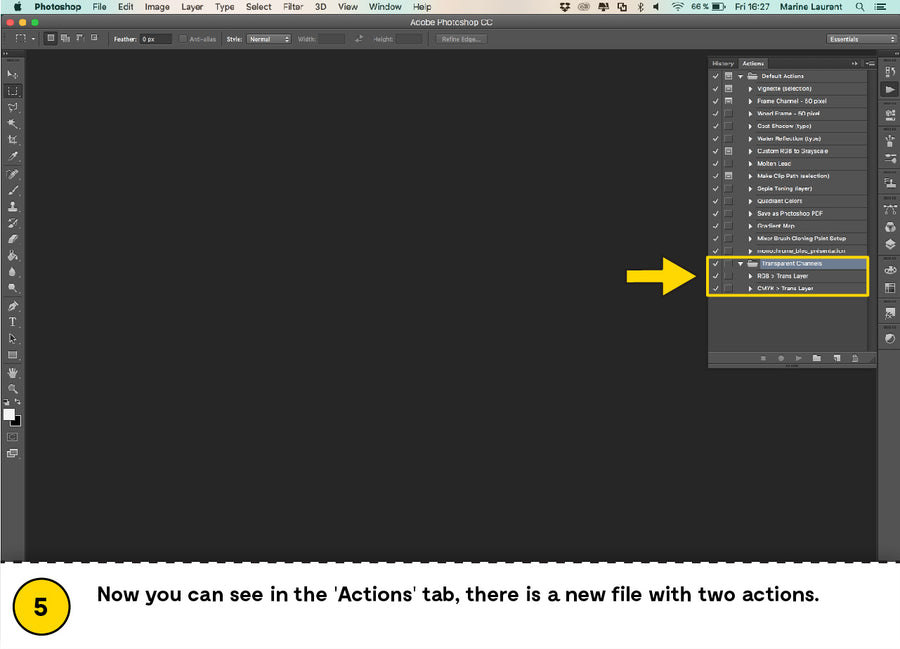The height and width of the screenshot is (649, 900).
Task: Click the foreground color swatch
Action: (x=9, y=414)
